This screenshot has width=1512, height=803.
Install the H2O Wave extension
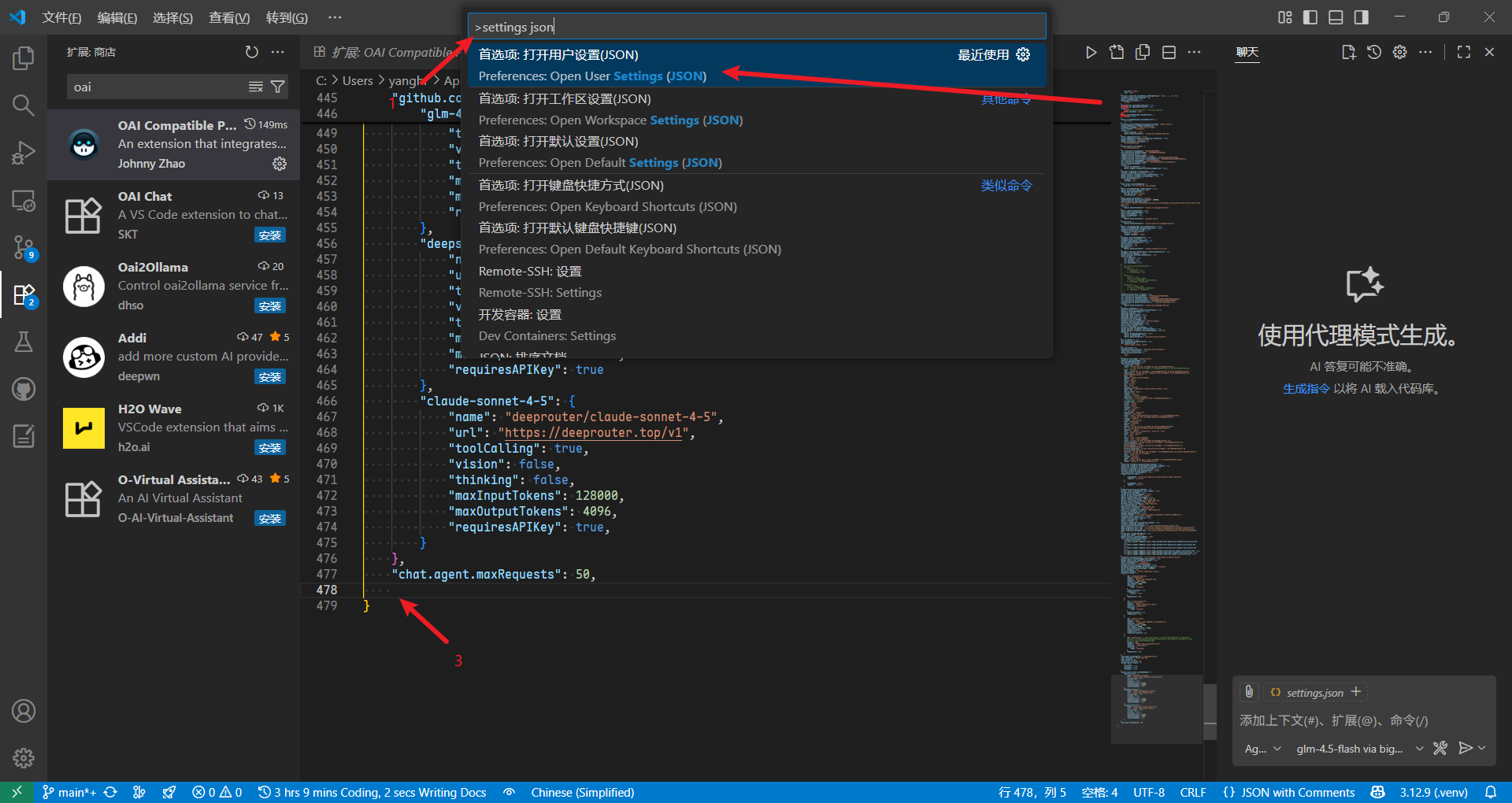pos(270,447)
